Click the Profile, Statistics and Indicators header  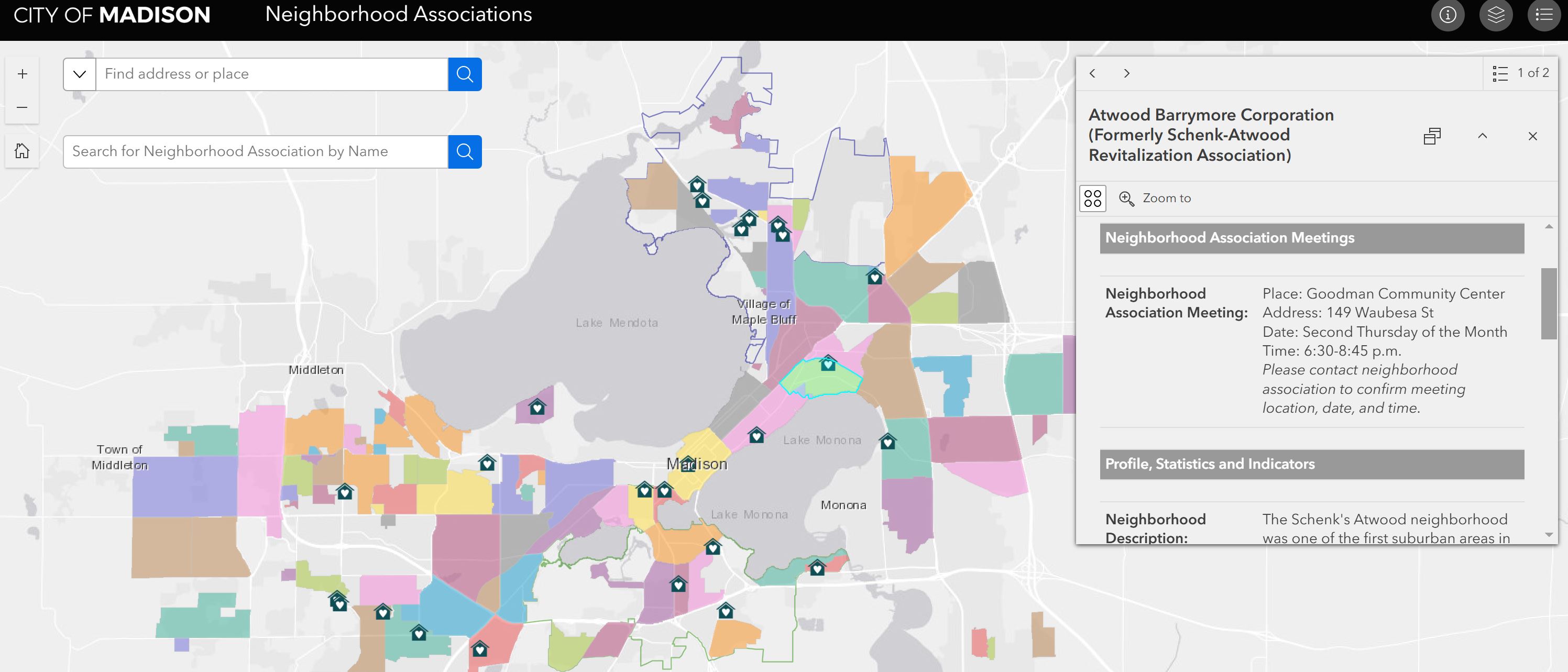(1312, 465)
